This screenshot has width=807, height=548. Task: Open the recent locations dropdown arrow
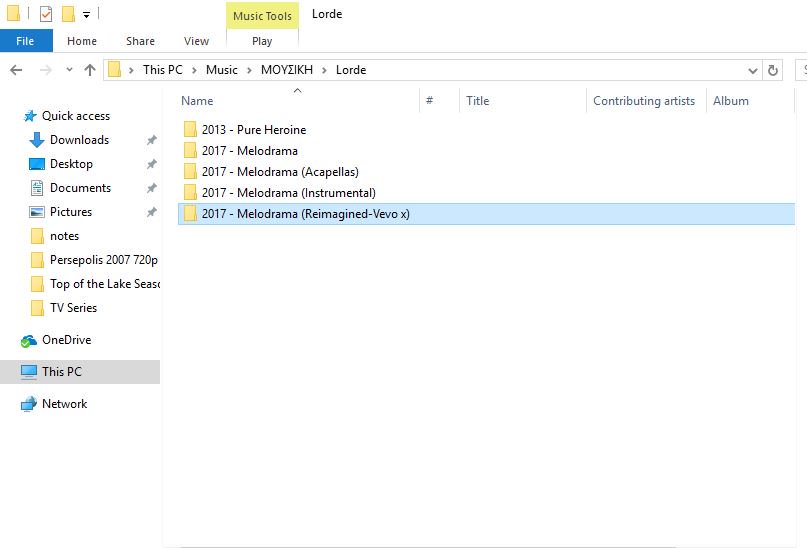[69, 70]
